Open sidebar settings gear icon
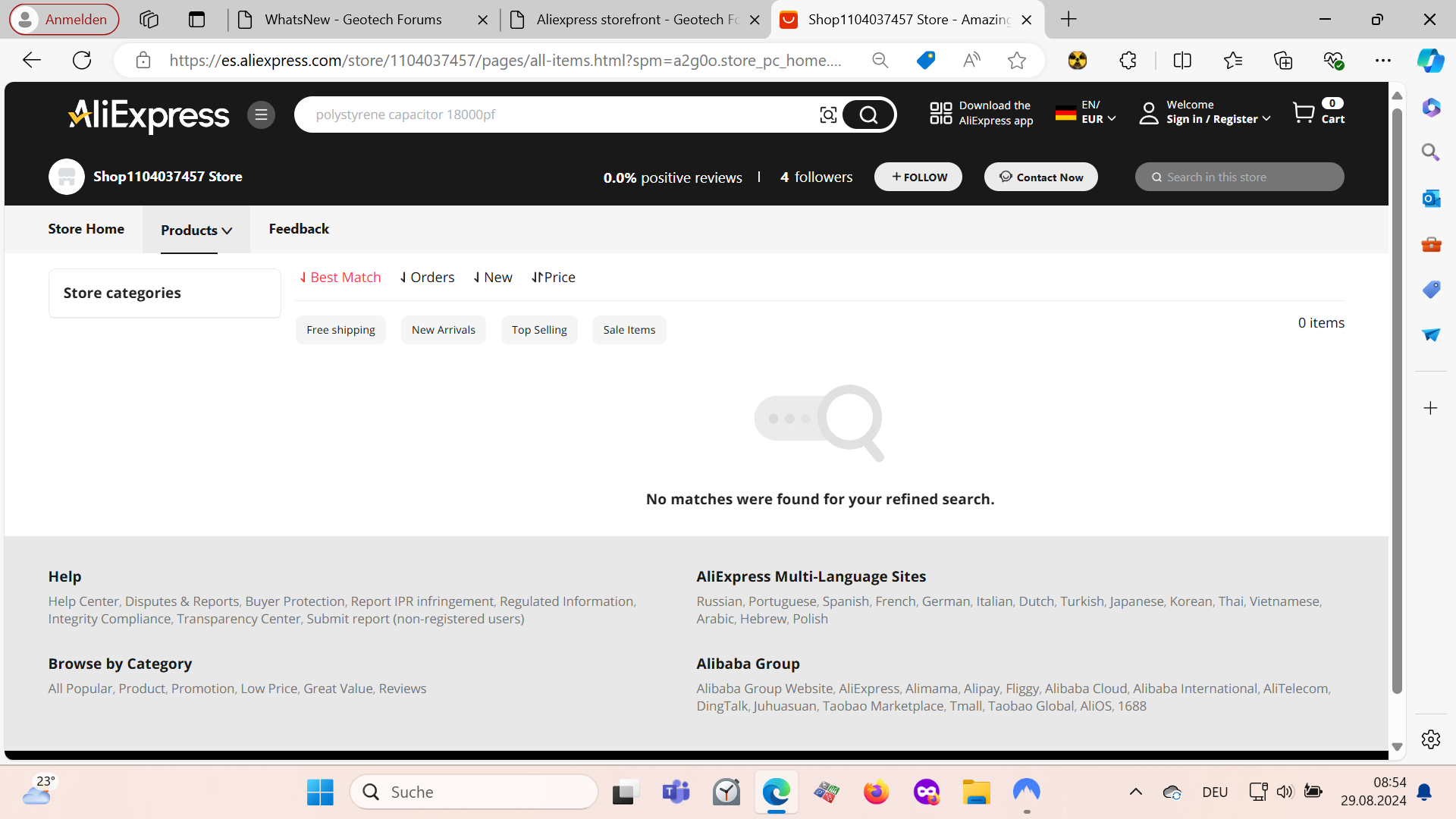1456x819 pixels. pos(1431,739)
